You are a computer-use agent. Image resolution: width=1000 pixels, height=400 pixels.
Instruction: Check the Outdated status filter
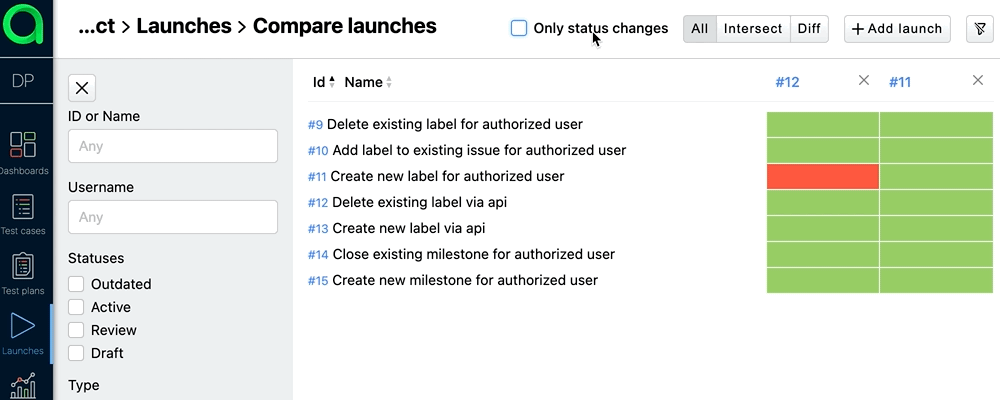pos(76,284)
